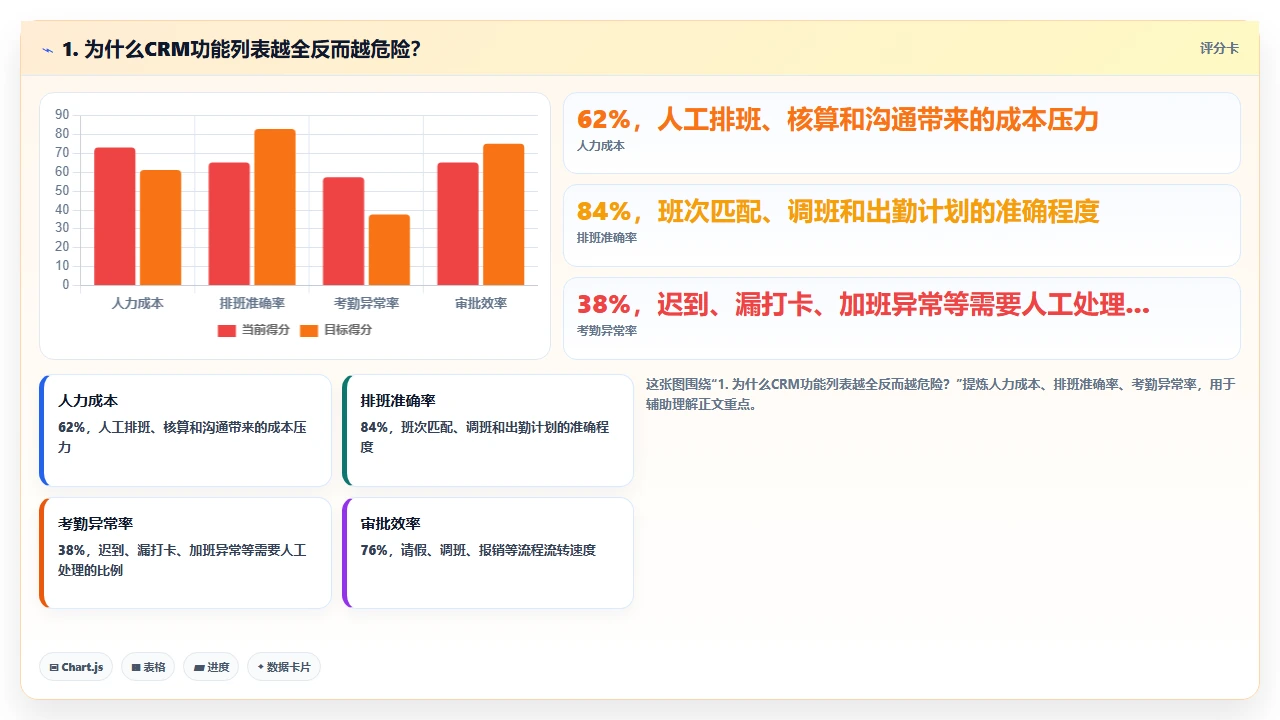Toggle the 当前得分 legend swatch
This screenshot has height=720, width=1280.
click(227, 330)
